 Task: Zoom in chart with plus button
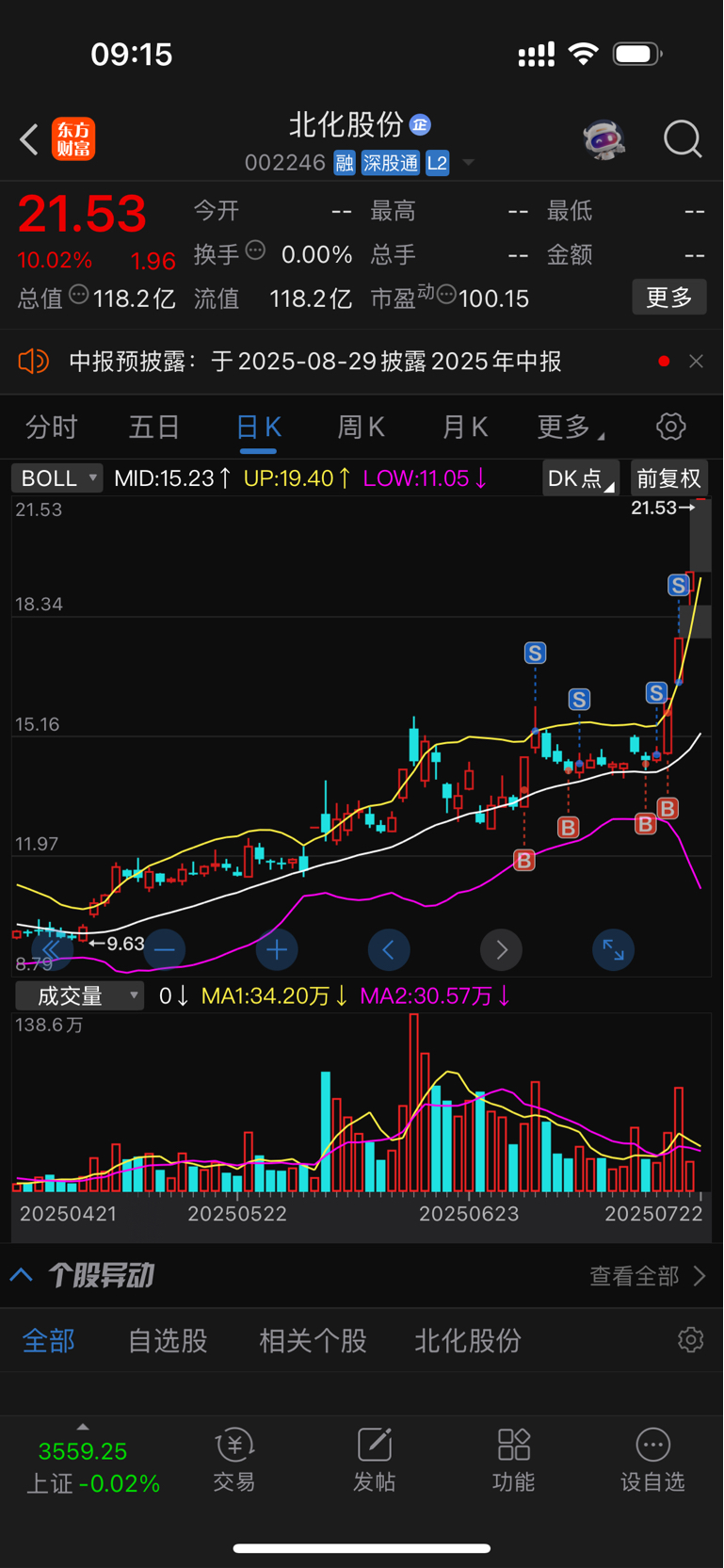[x=277, y=950]
